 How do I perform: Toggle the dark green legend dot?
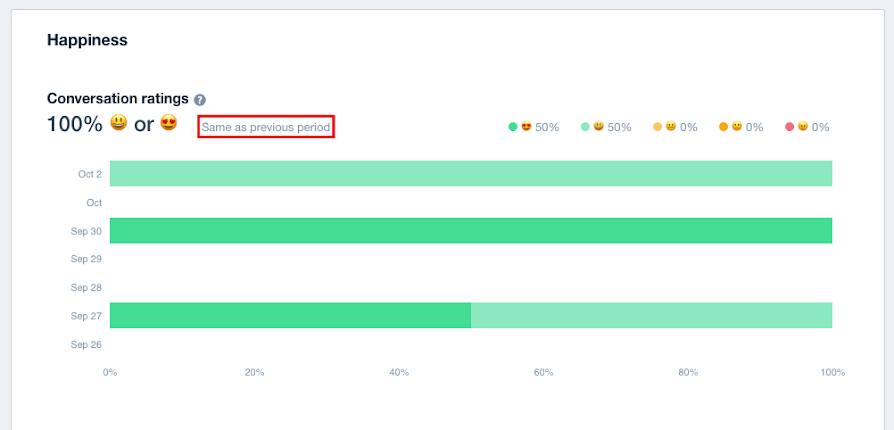click(513, 127)
